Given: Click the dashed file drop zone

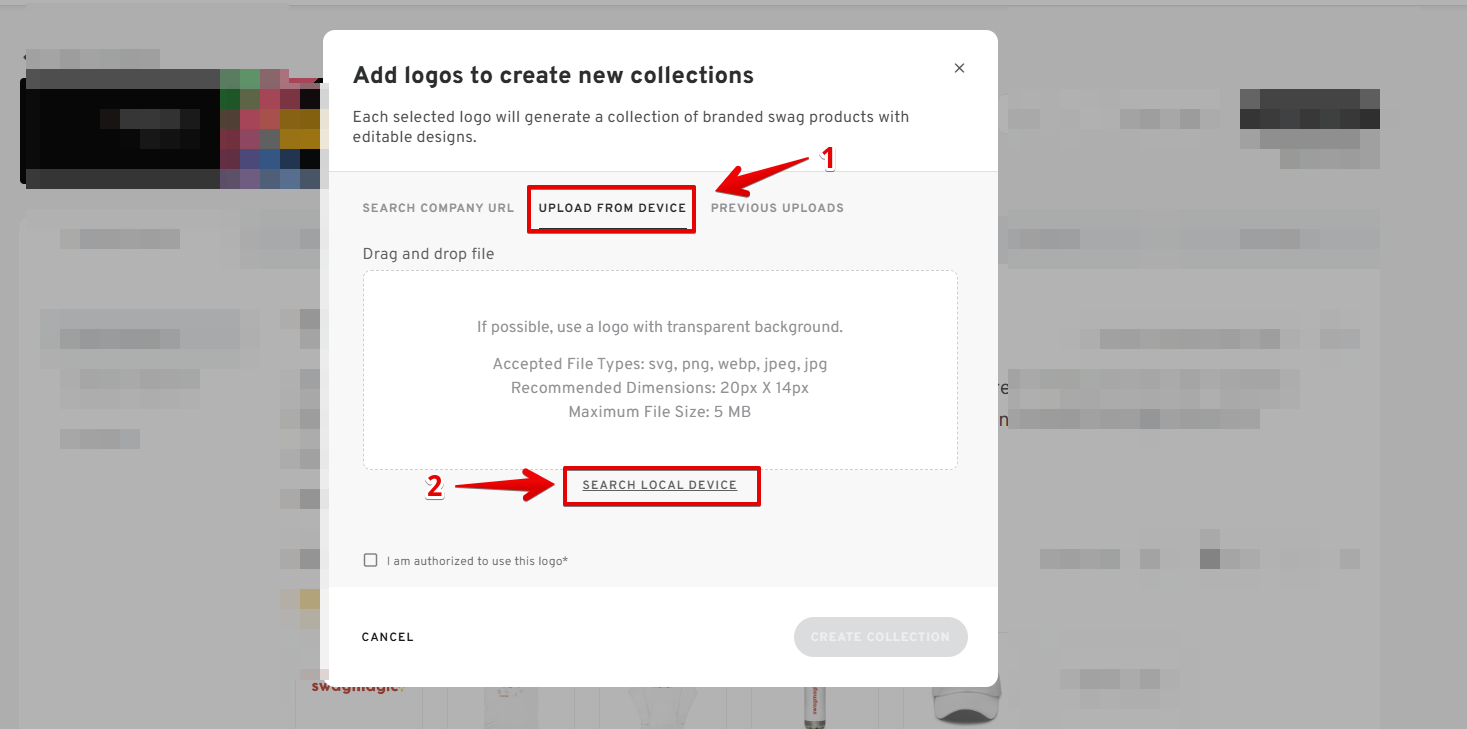Looking at the screenshot, I should [x=660, y=369].
